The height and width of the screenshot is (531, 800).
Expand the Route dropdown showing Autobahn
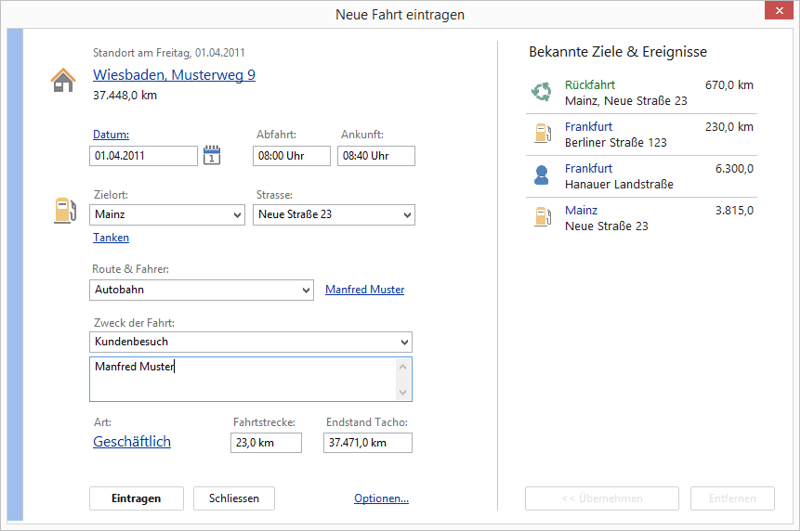305,290
